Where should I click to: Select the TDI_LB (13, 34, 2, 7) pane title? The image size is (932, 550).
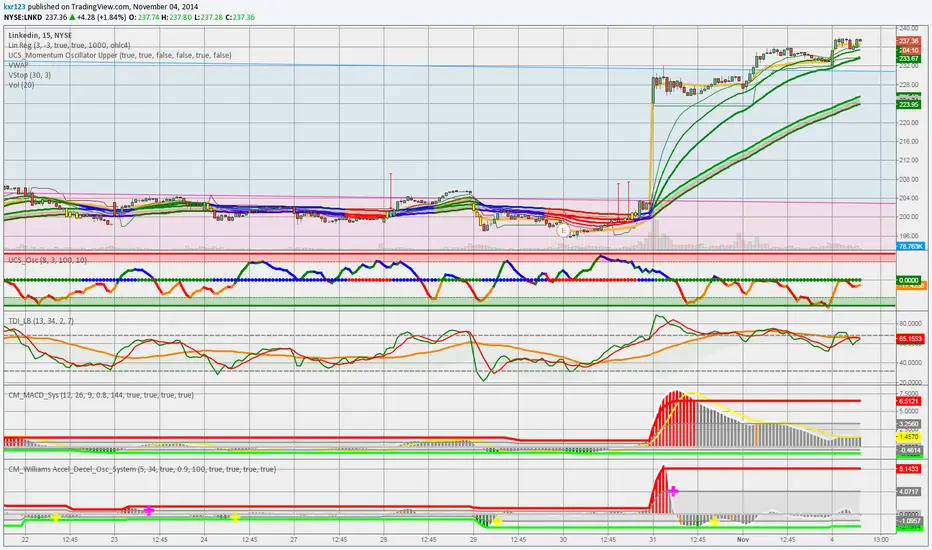pos(52,320)
